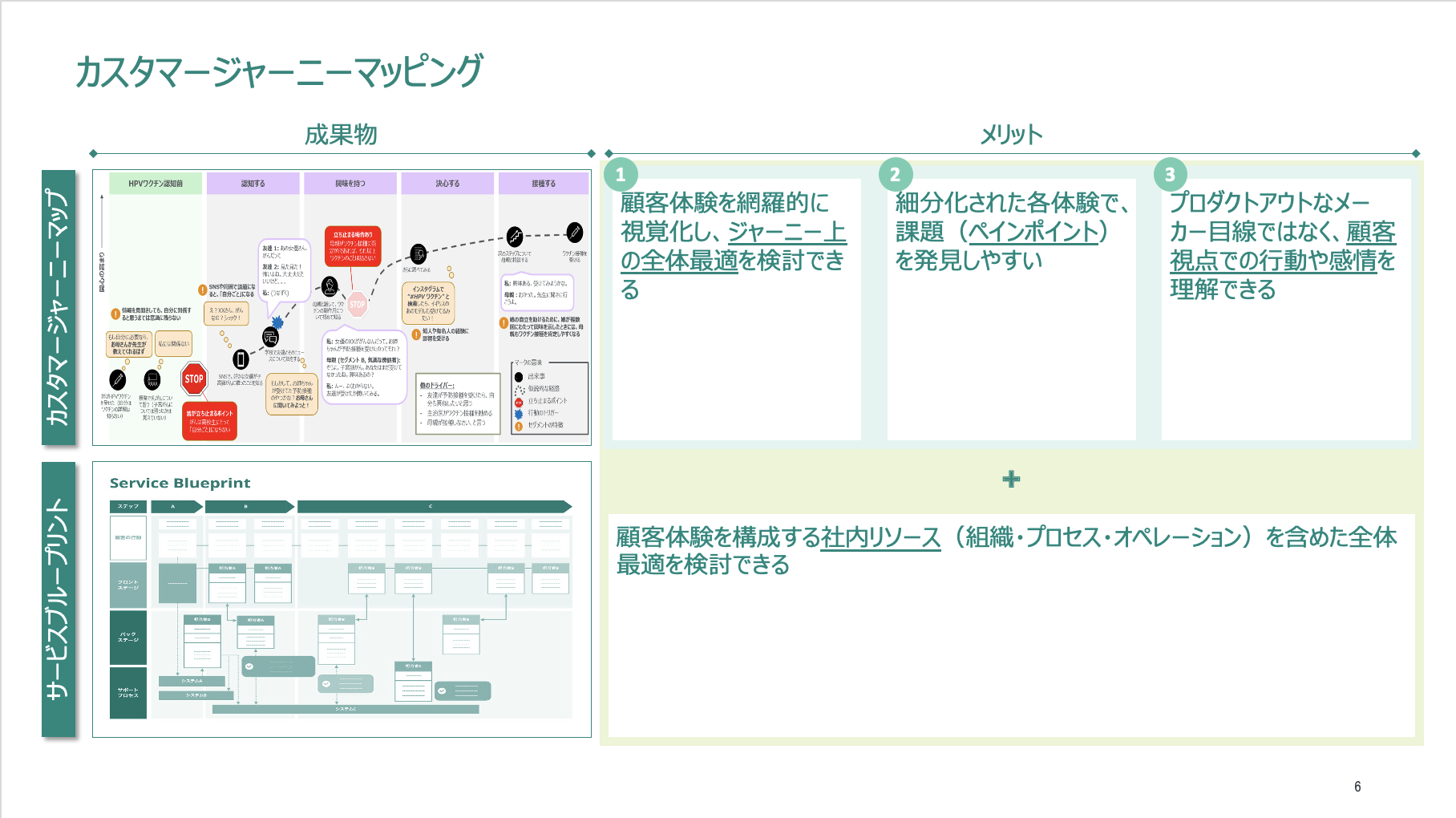
Task: Click the numbered circle 1 badge
Action: click(621, 174)
